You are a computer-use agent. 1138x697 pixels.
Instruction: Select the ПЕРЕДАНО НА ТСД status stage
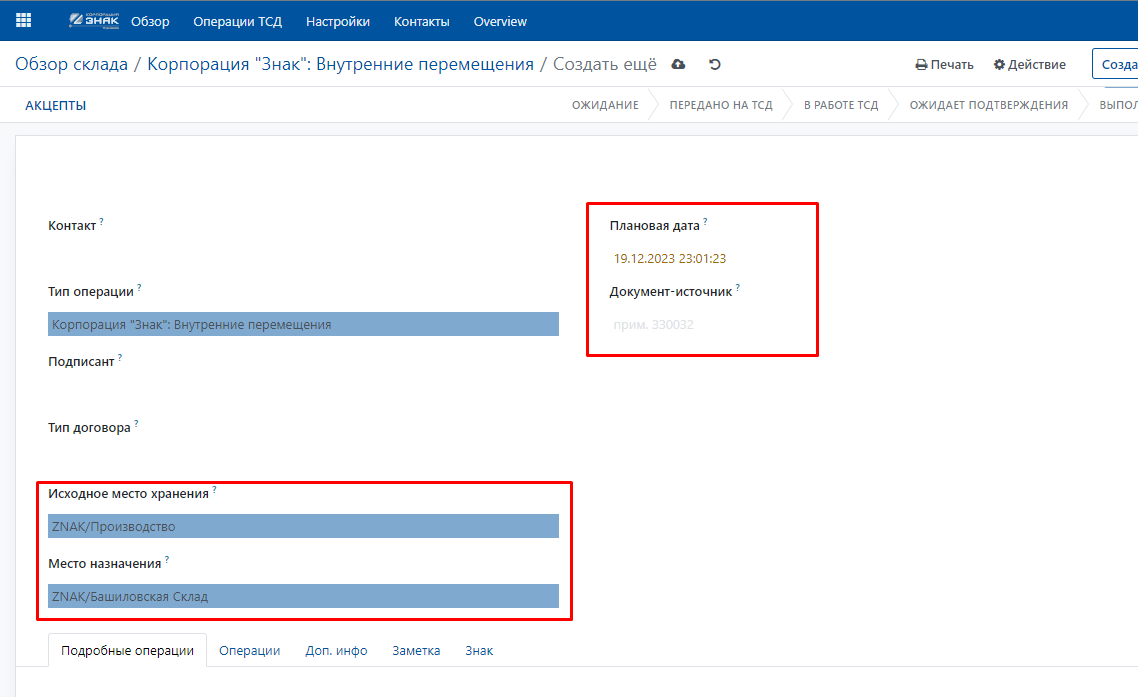pyautogui.click(x=721, y=105)
